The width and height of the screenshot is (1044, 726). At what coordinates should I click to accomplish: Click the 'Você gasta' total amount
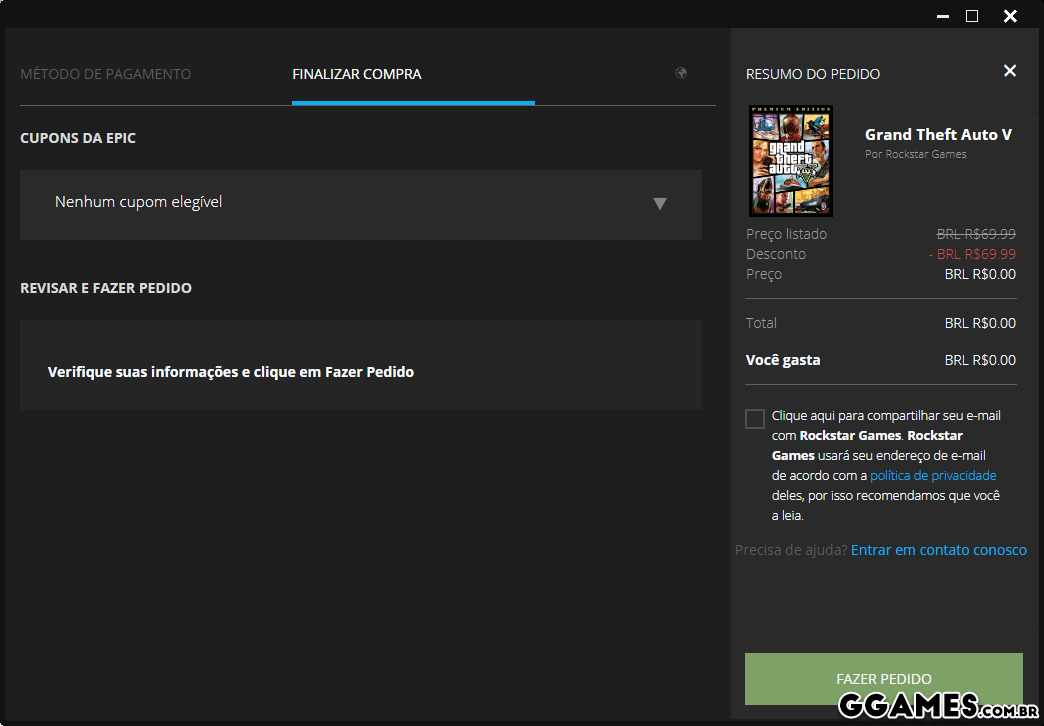point(979,360)
